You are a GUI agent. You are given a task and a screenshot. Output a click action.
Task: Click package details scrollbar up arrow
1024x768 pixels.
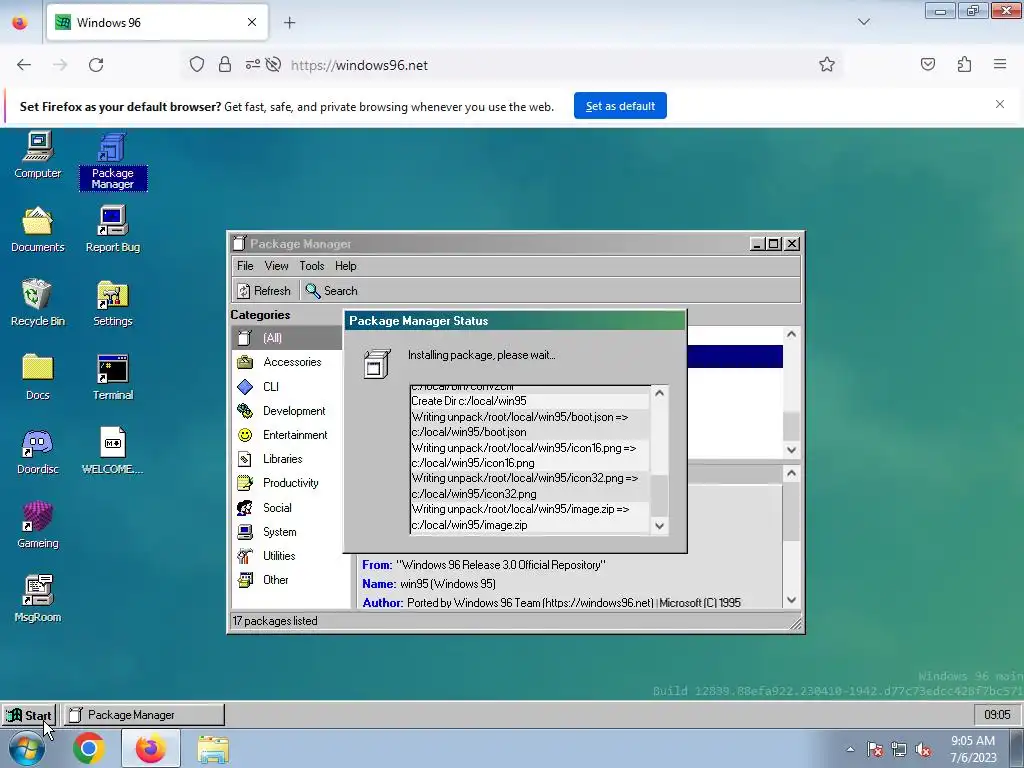click(x=792, y=473)
